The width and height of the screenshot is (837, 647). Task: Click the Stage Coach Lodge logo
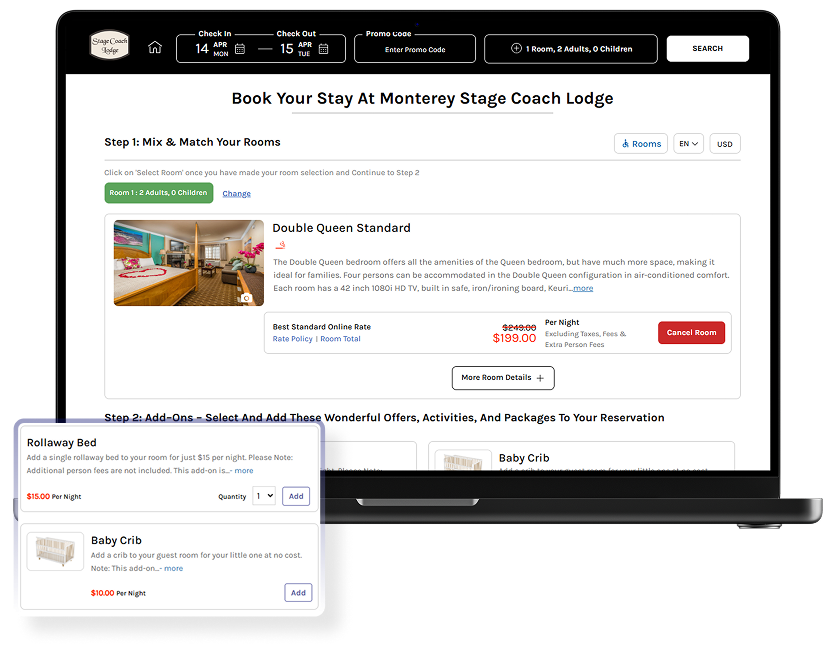coord(109,45)
